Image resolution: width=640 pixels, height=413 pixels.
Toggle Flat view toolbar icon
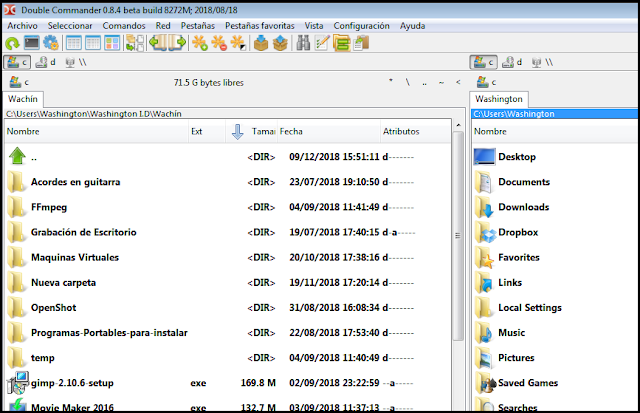coord(135,43)
